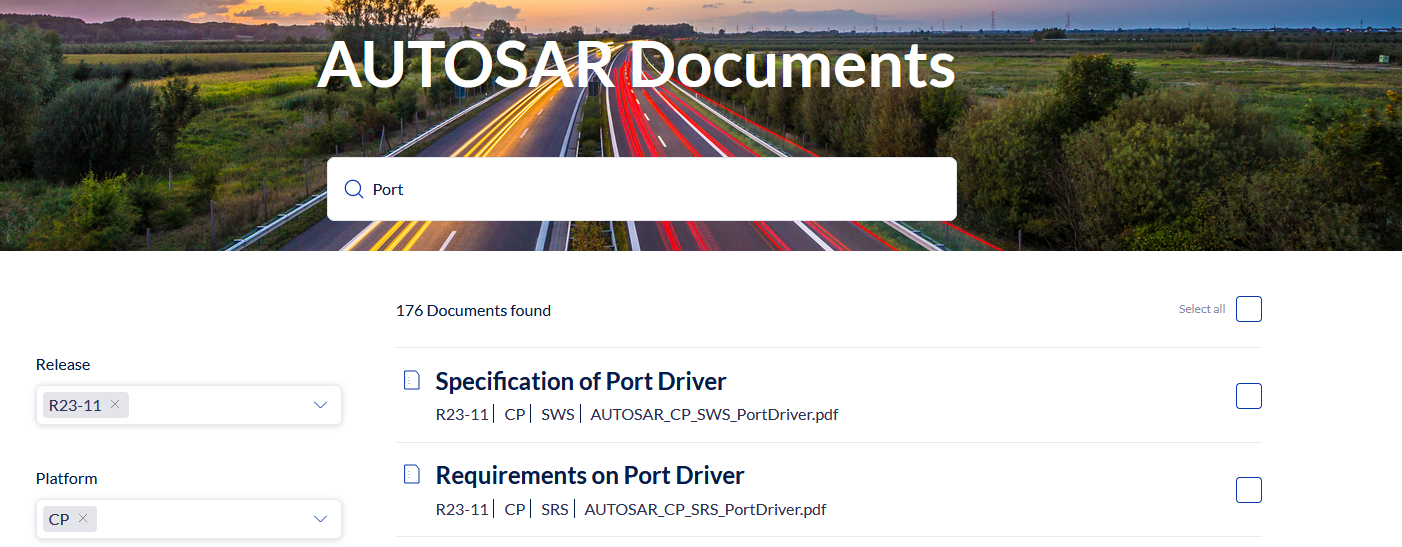Remove the R23-11 release filter tag

115,404
